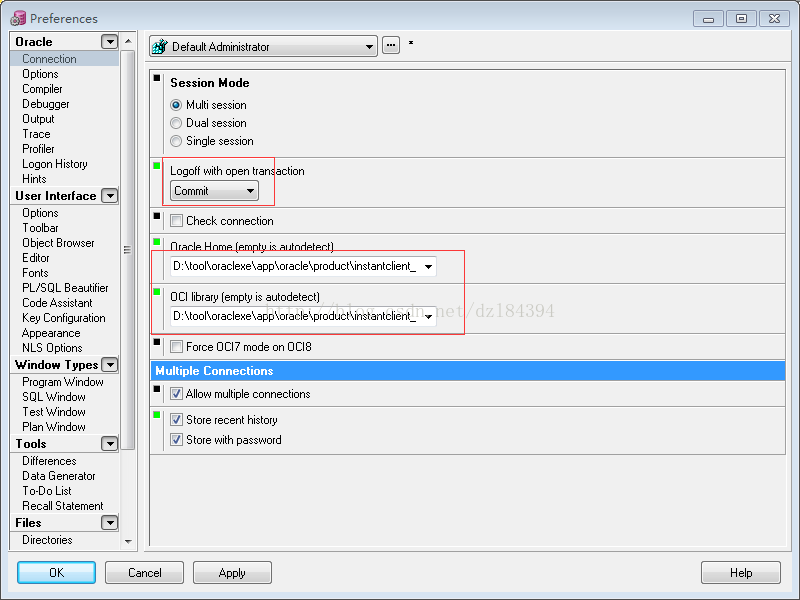Image resolution: width=800 pixels, height=600 pixels.
Task: Click the sidebar scroll up arrow
Action: pos(129,41)
